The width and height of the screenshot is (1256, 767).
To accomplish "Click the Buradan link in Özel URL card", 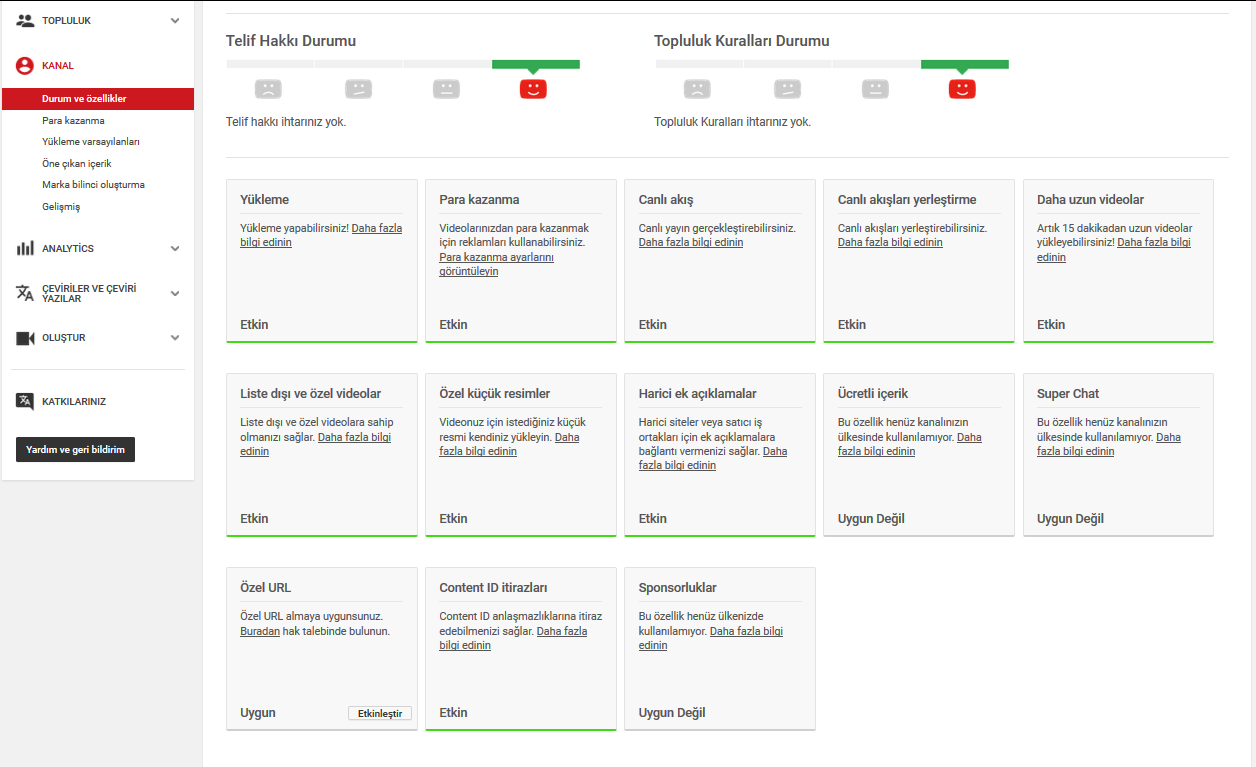I will 260,631.
